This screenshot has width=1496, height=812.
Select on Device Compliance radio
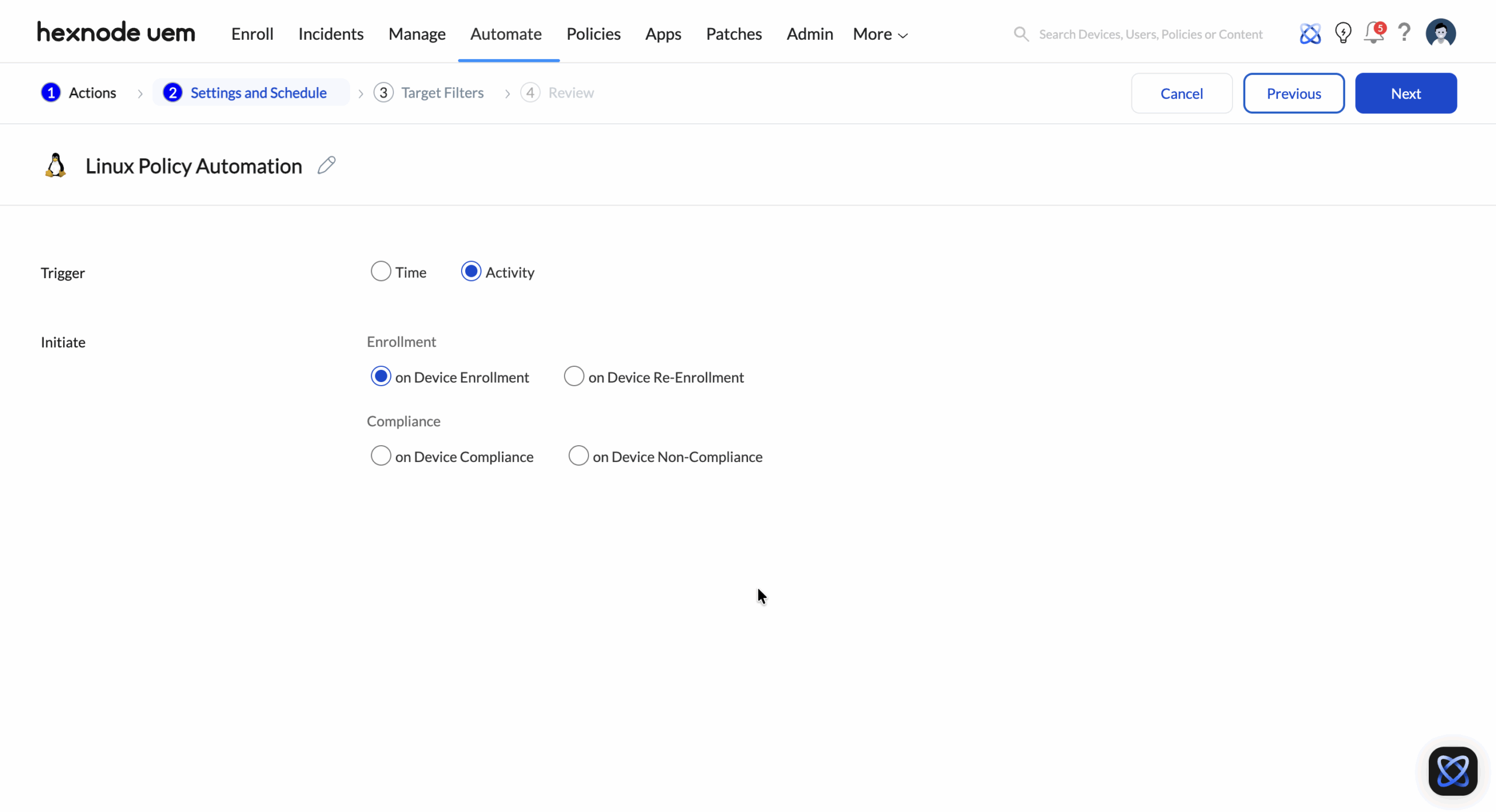[380, 456]
